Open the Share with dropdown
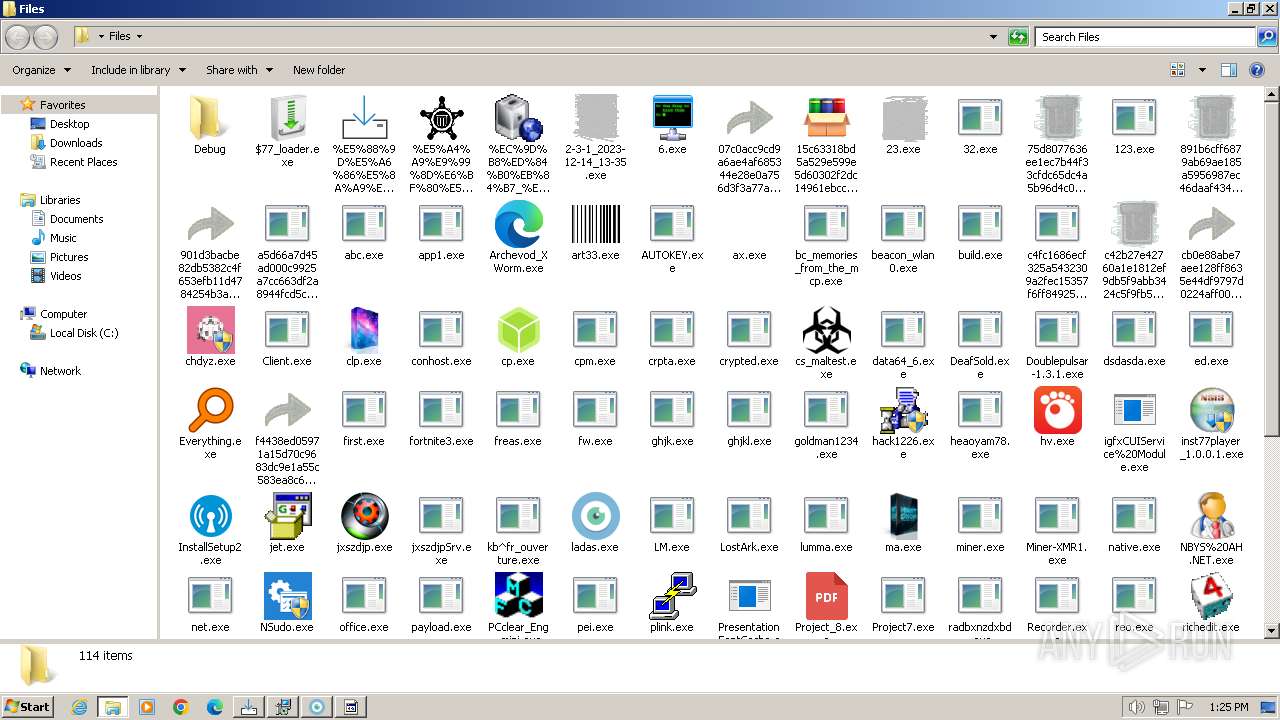The image size is (1280, 720). [239, 70]
